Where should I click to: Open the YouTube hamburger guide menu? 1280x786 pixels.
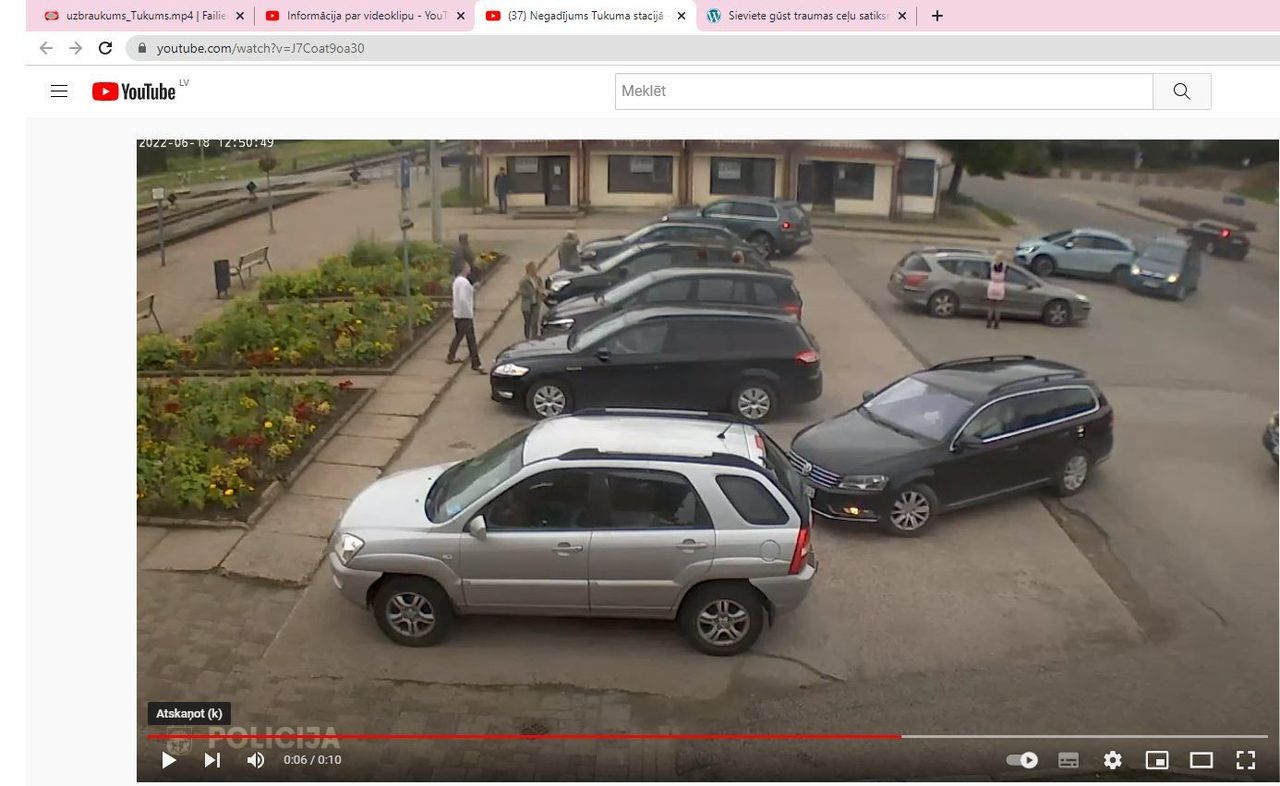click(x=59, y=91)
